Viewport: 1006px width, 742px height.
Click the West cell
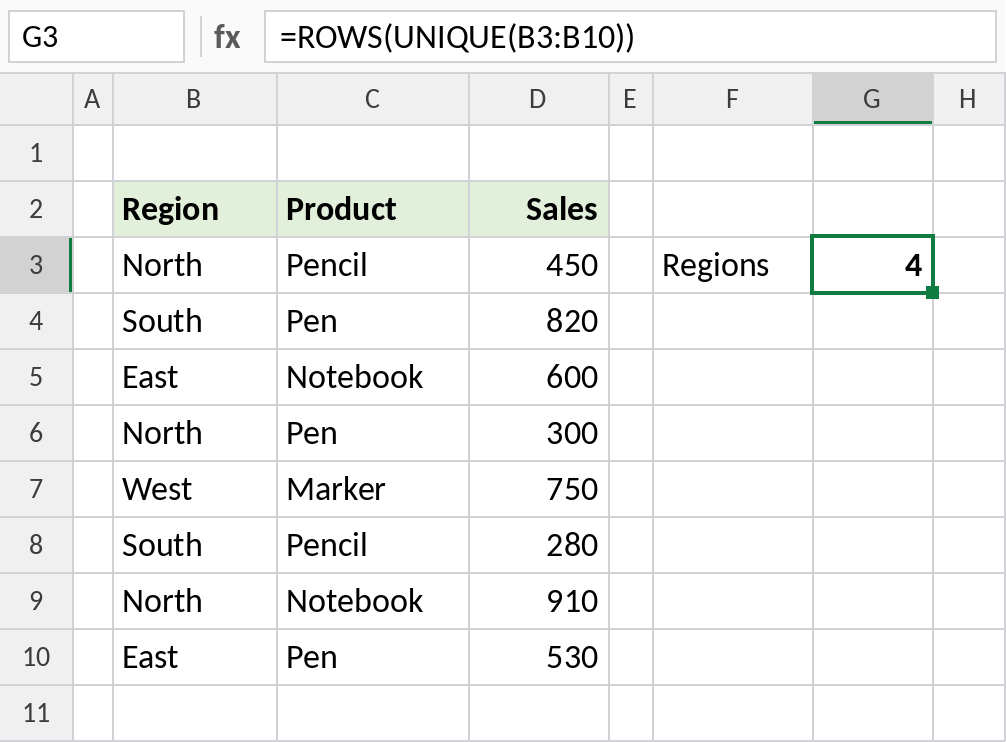(x=195, y=489)
